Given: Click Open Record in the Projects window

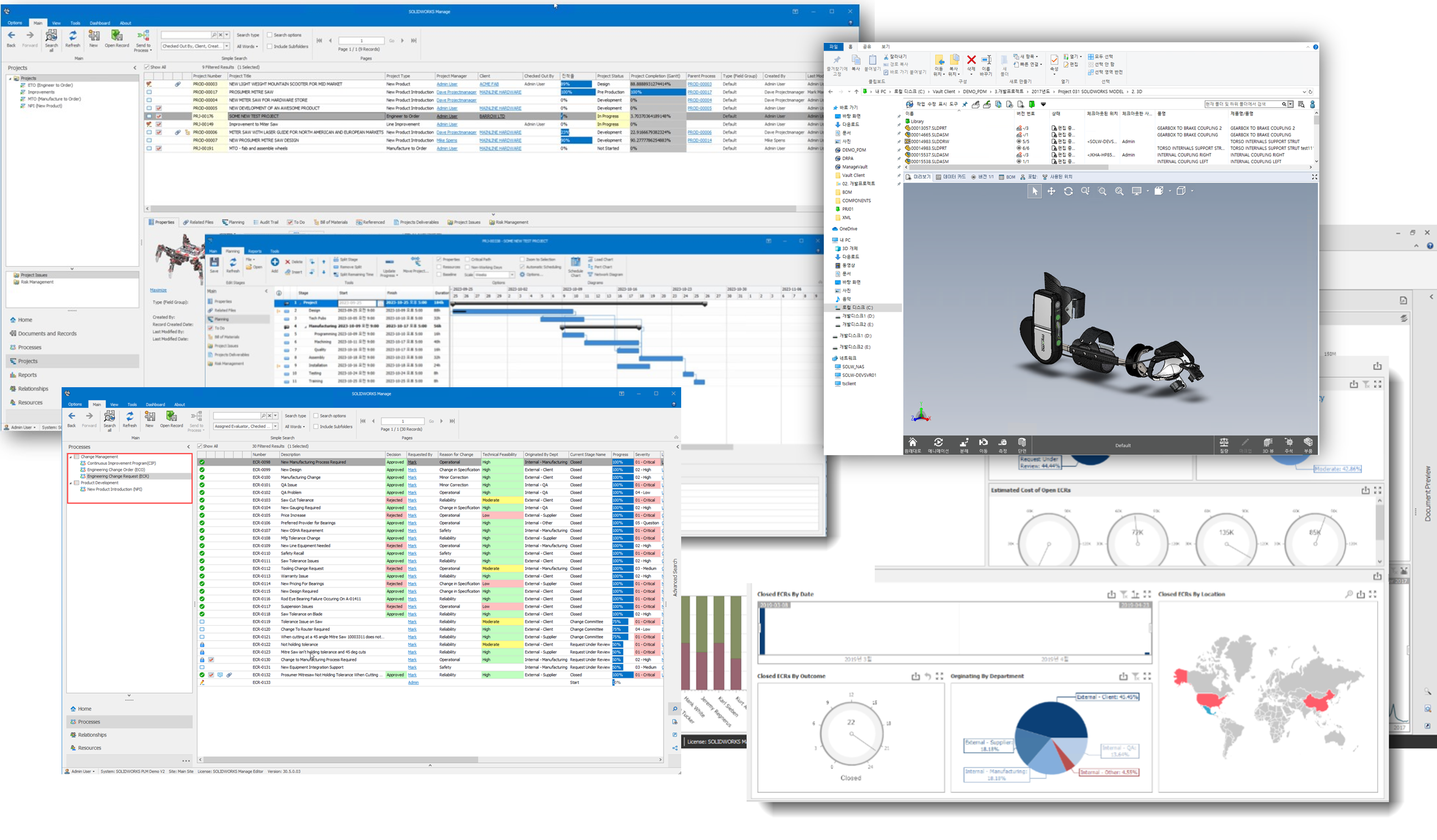Looking at the screenshot, I should [117, 39].
